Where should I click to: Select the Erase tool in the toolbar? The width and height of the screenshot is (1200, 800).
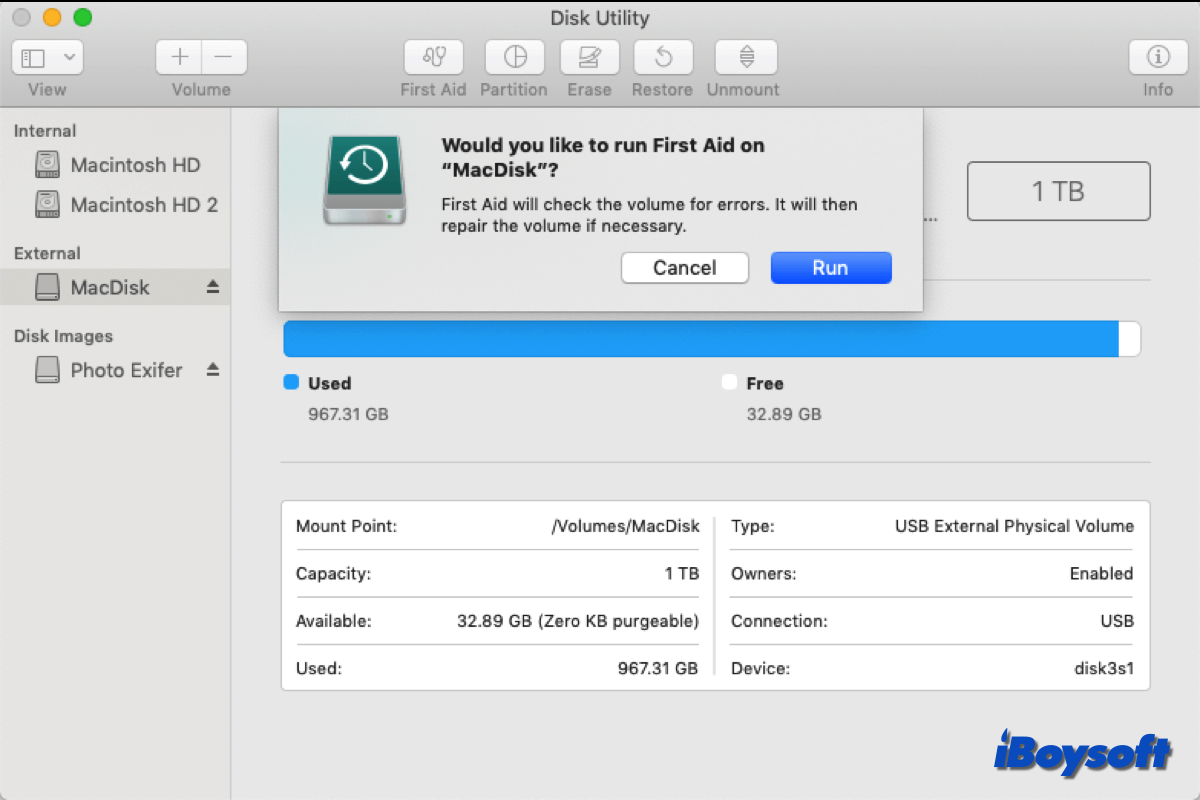[589, 57]
